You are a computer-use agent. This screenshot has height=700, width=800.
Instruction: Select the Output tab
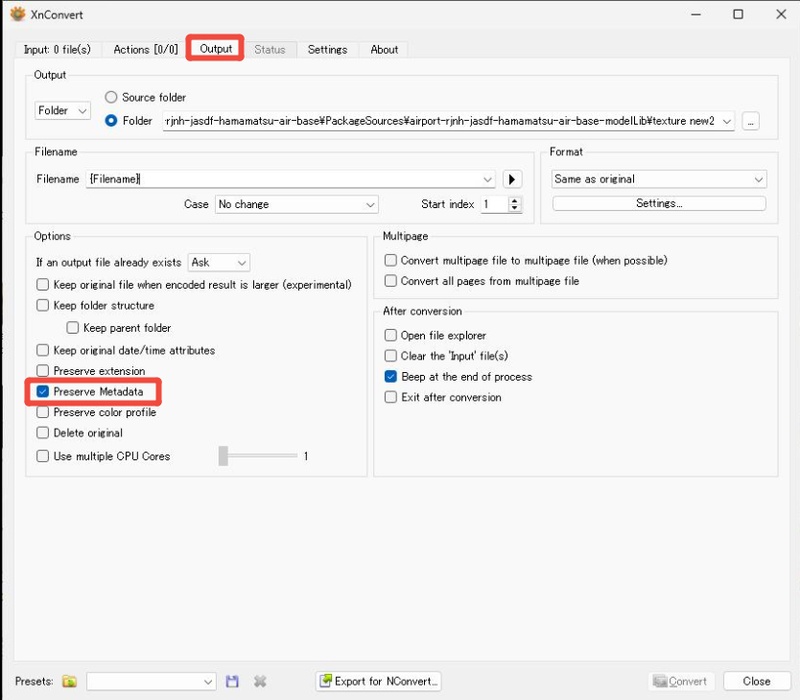(x=216, y=48)
